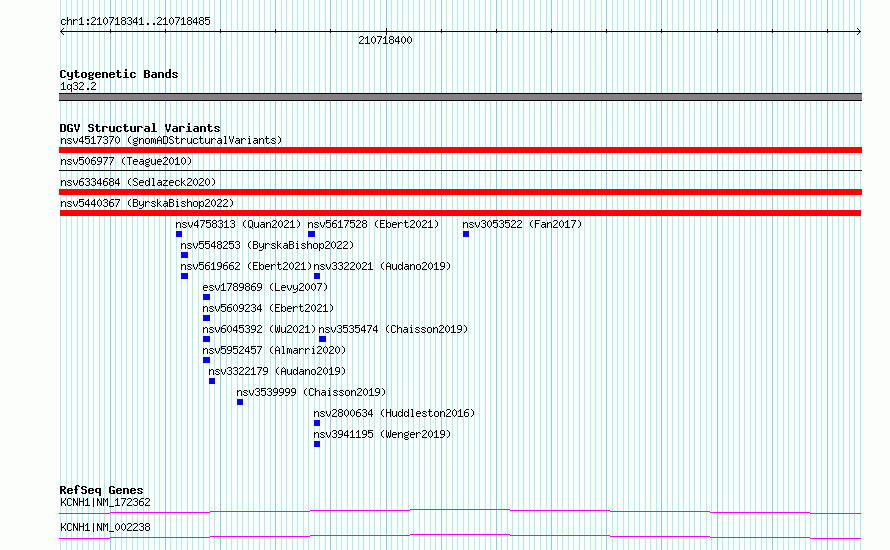
Task: Open the nsv3053522 (Fan2017) label
Action: [522, 224]
